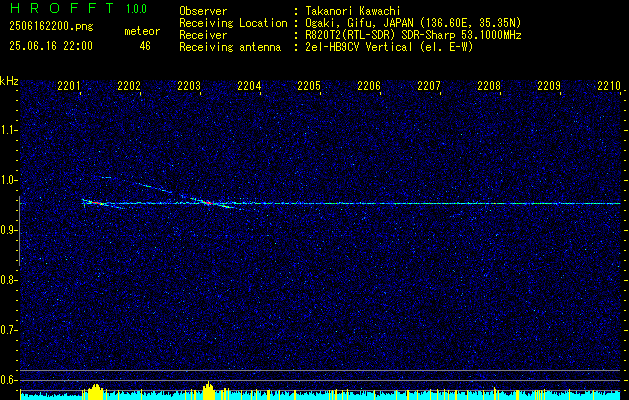Click the yellow power peak below 2201
The width and height of the screenshot is (629, 400).
click(x=95, y=392)
